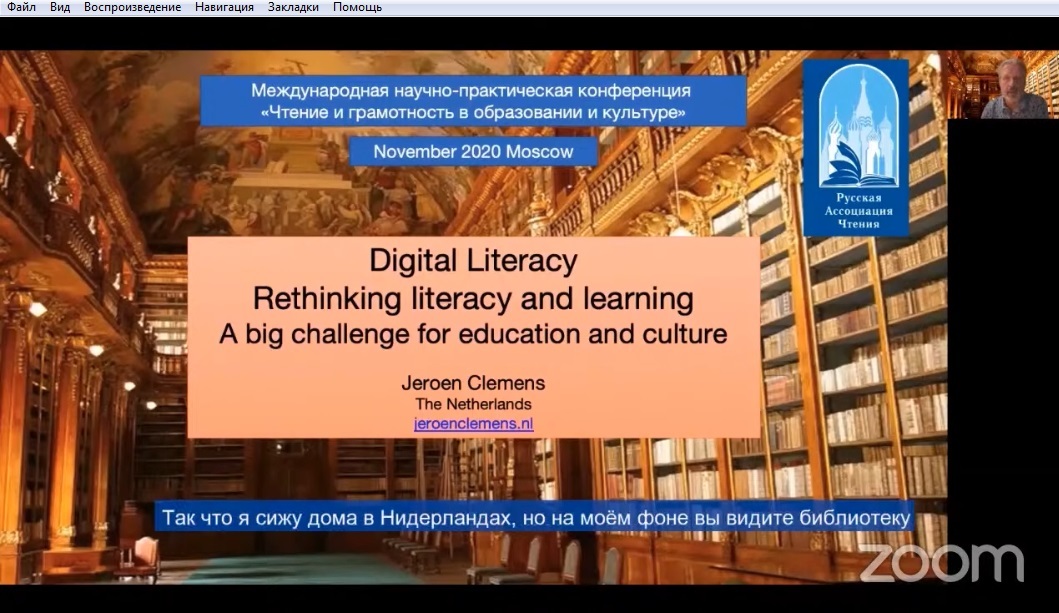Open the Воспроизведение menu
This screenshot has width=1059, height=613.
(132, 7)
